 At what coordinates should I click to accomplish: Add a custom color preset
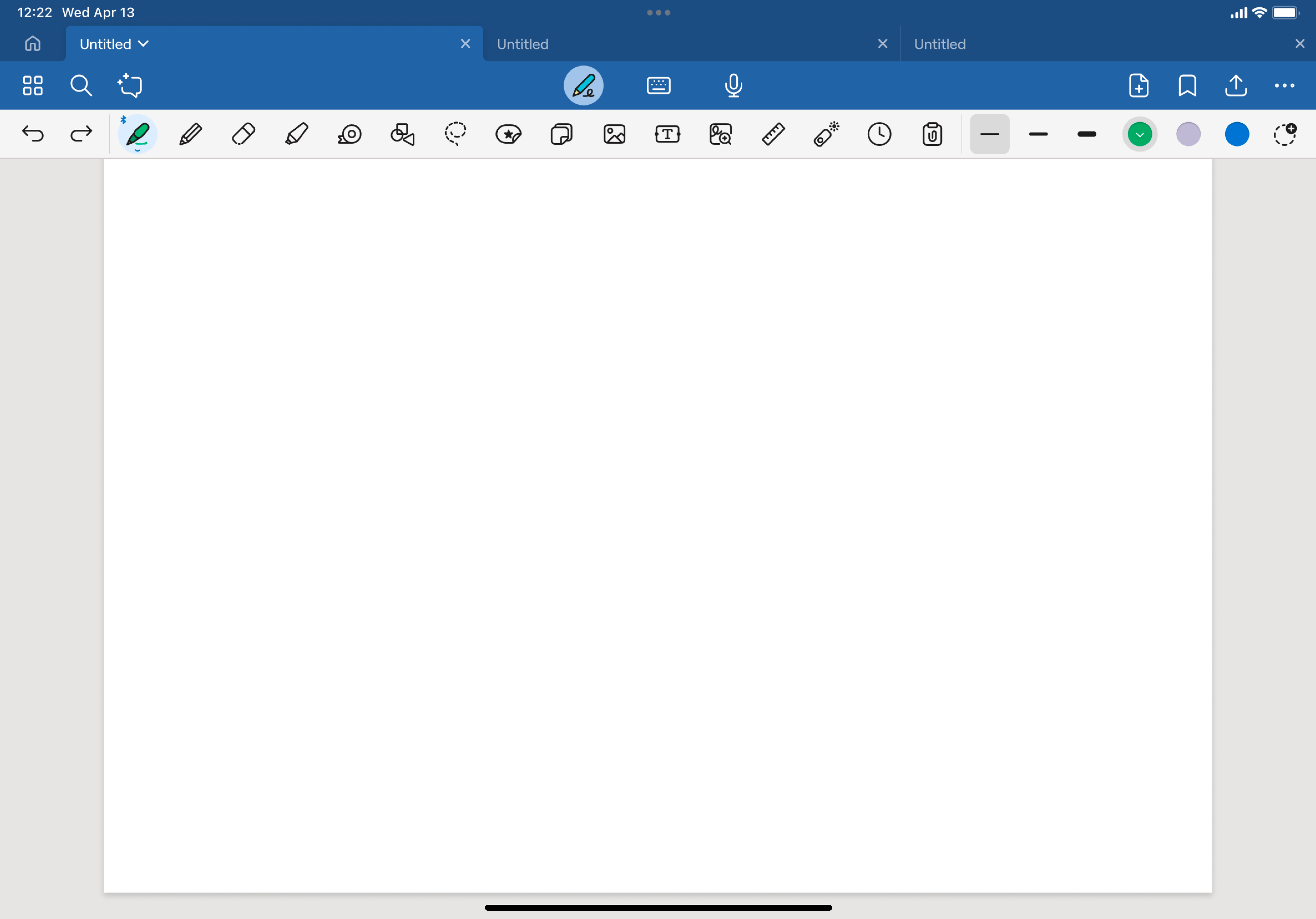[1285, 134]
